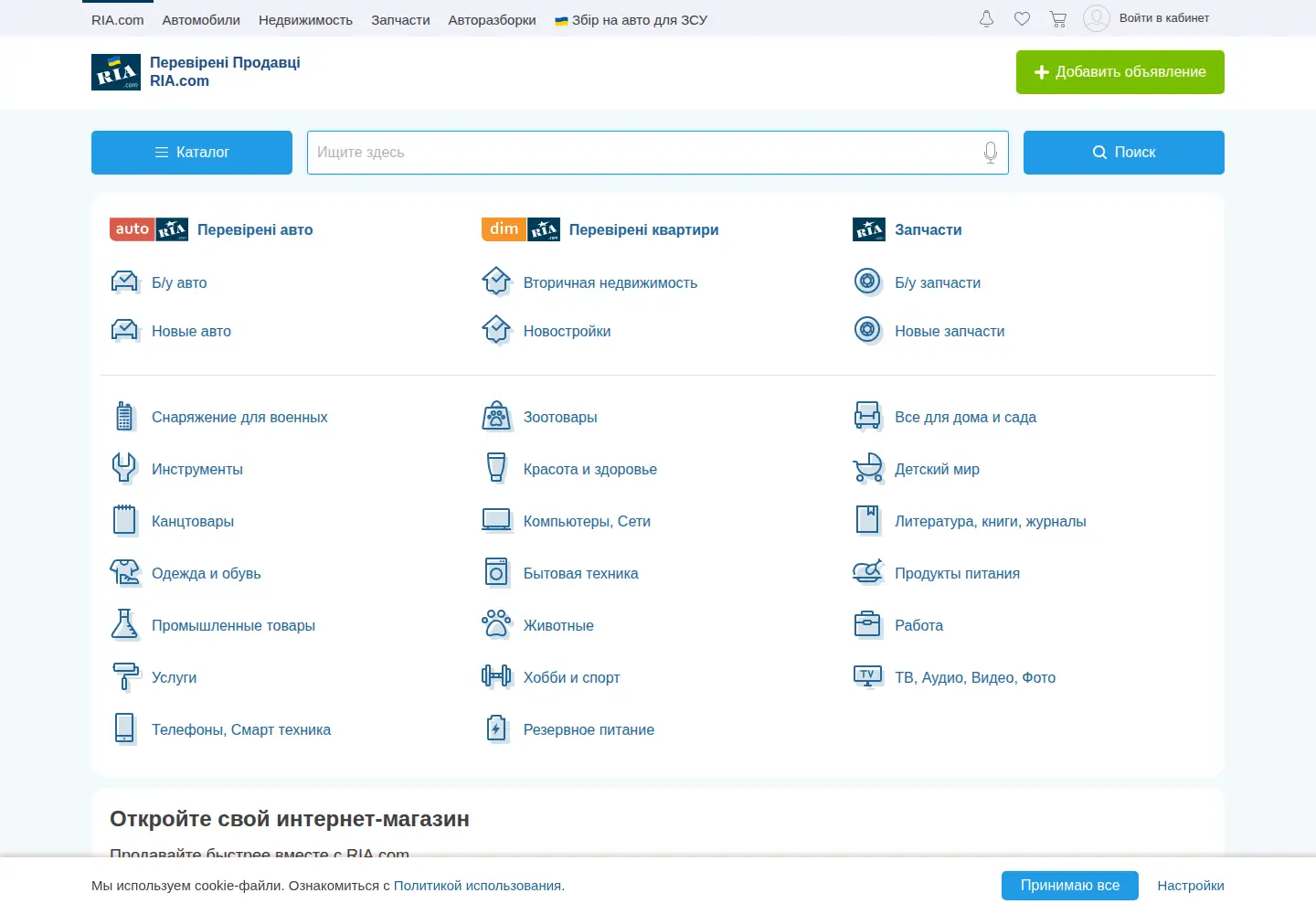Open Снаряжение для военных text link

coord(239,418)
